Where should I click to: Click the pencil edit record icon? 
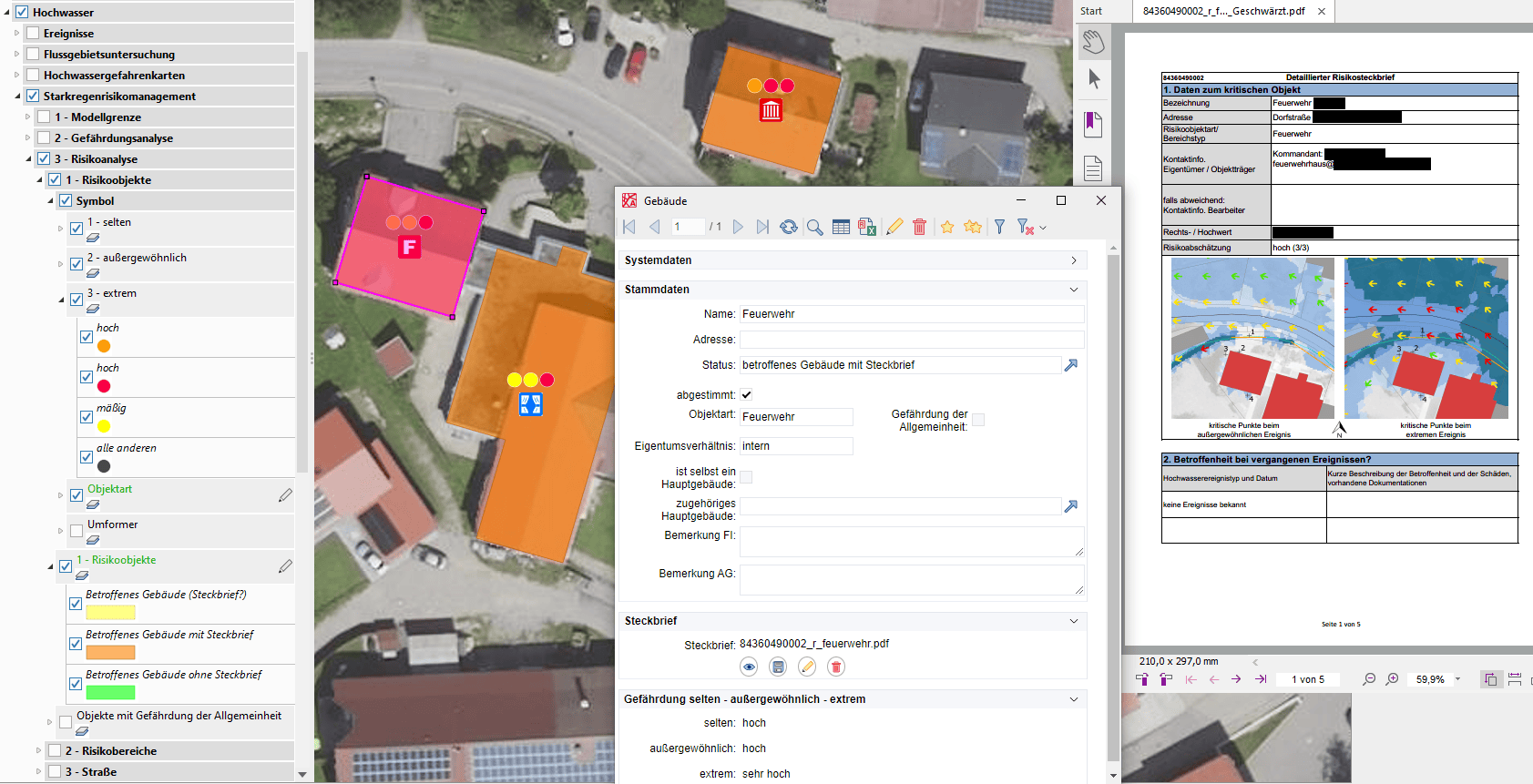point(894,227)
